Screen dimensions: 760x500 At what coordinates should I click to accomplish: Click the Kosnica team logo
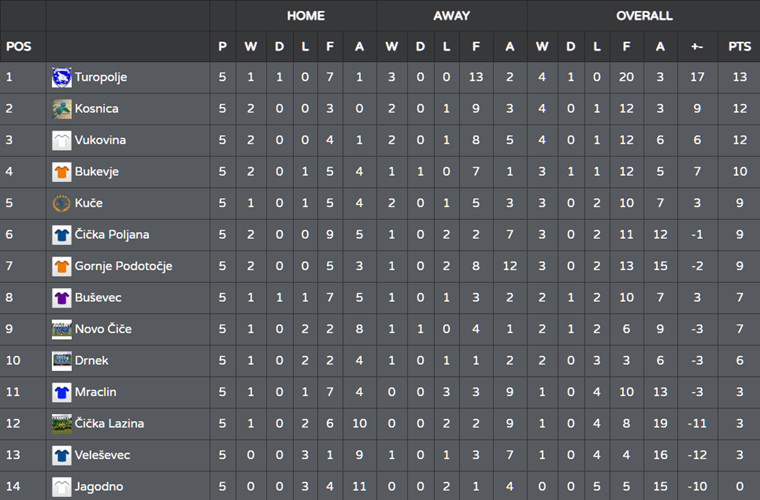[x=62, y=109]
